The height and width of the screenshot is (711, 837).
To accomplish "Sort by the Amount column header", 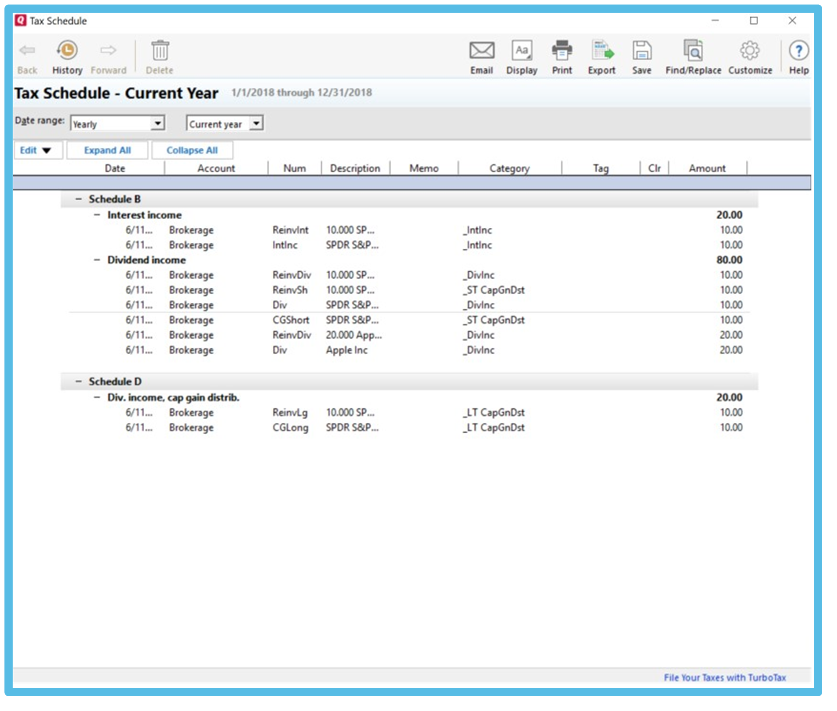I will (707, 168).
